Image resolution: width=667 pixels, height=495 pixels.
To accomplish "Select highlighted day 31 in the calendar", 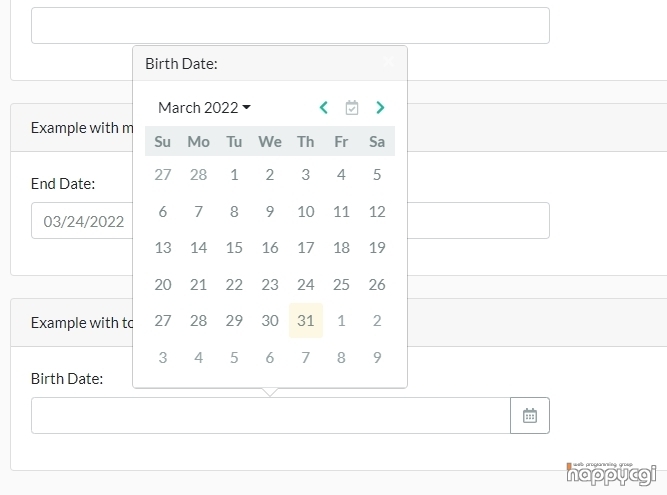I will click(305, 321).
